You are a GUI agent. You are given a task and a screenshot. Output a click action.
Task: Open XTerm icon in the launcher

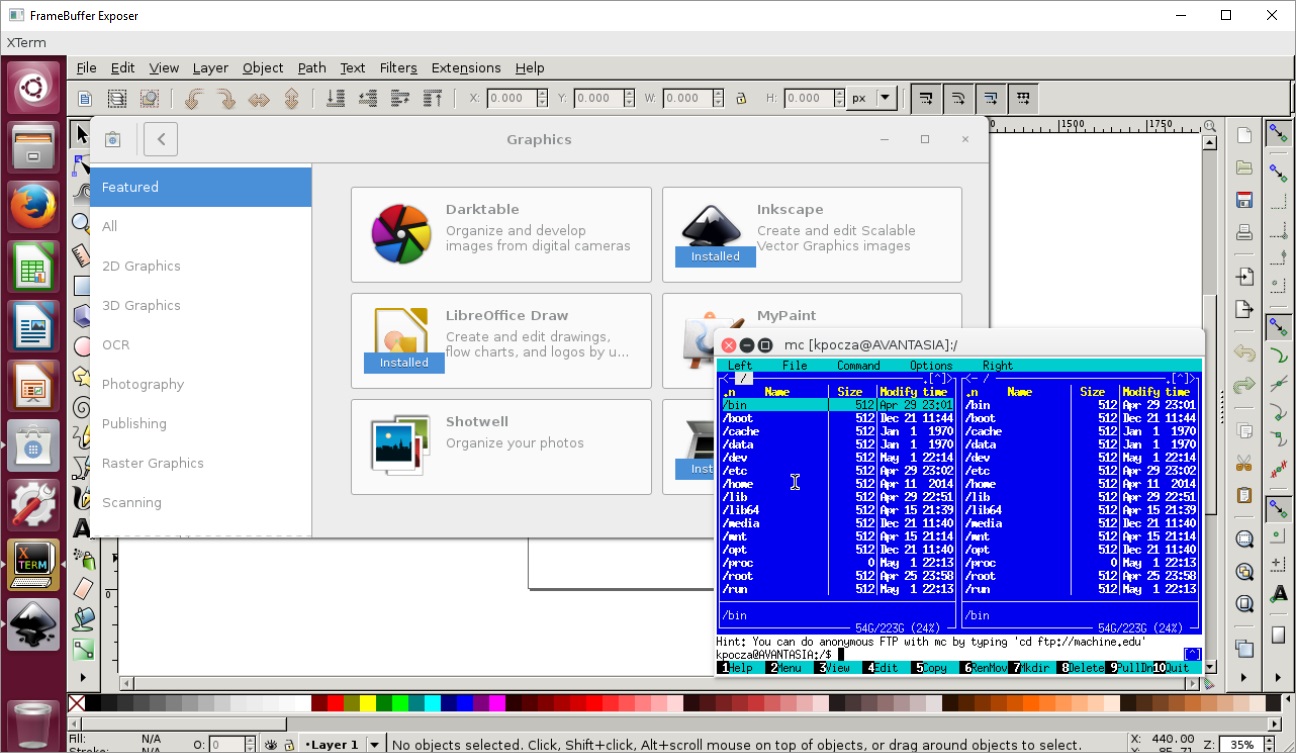tap(34, 566)
